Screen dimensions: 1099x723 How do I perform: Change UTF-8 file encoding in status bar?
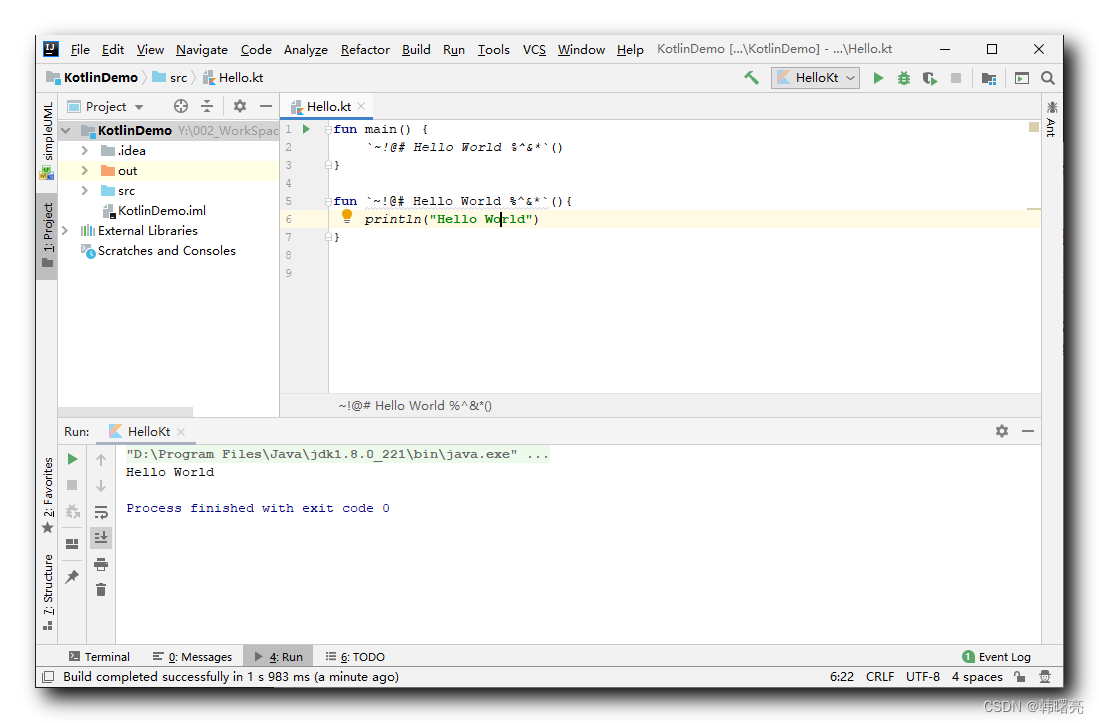click(922, 676)
